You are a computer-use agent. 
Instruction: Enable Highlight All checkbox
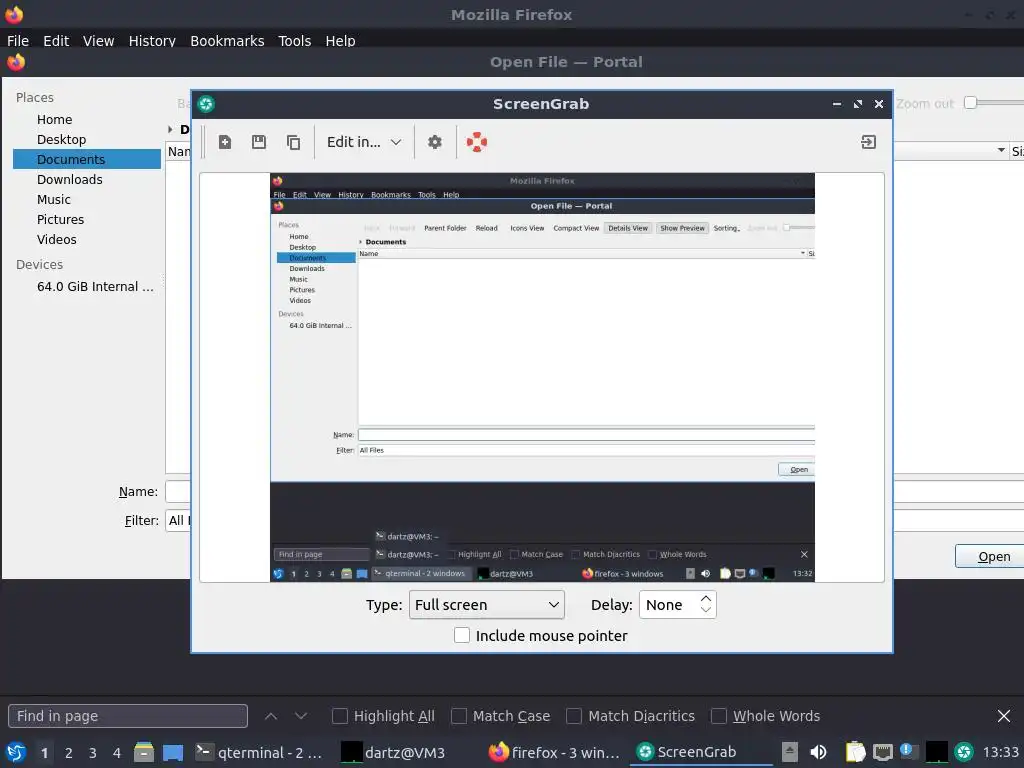[340, 716]
